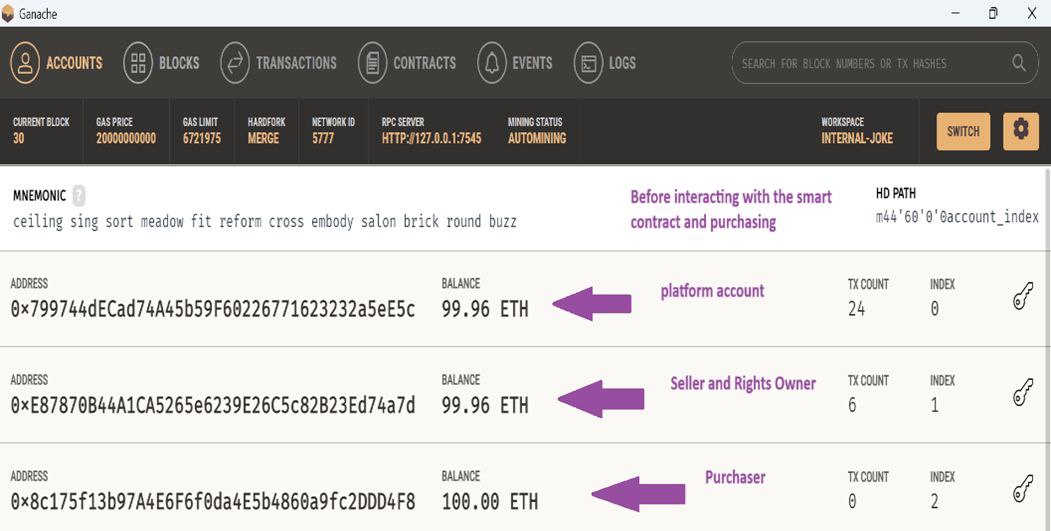1051x531 pixels.
Task: Show private key for account index 0
Action: tap(1023, 296)
